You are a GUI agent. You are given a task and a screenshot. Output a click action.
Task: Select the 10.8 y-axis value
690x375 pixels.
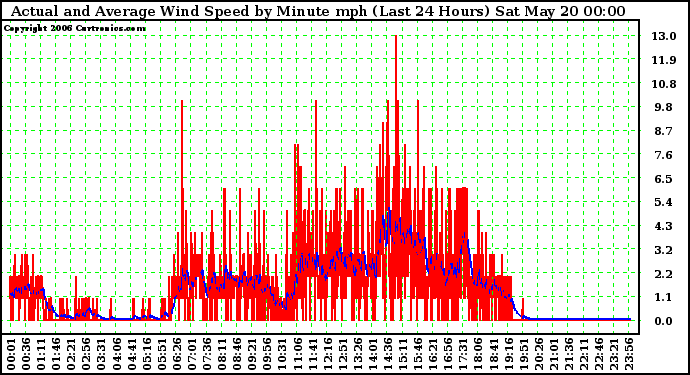664,84
